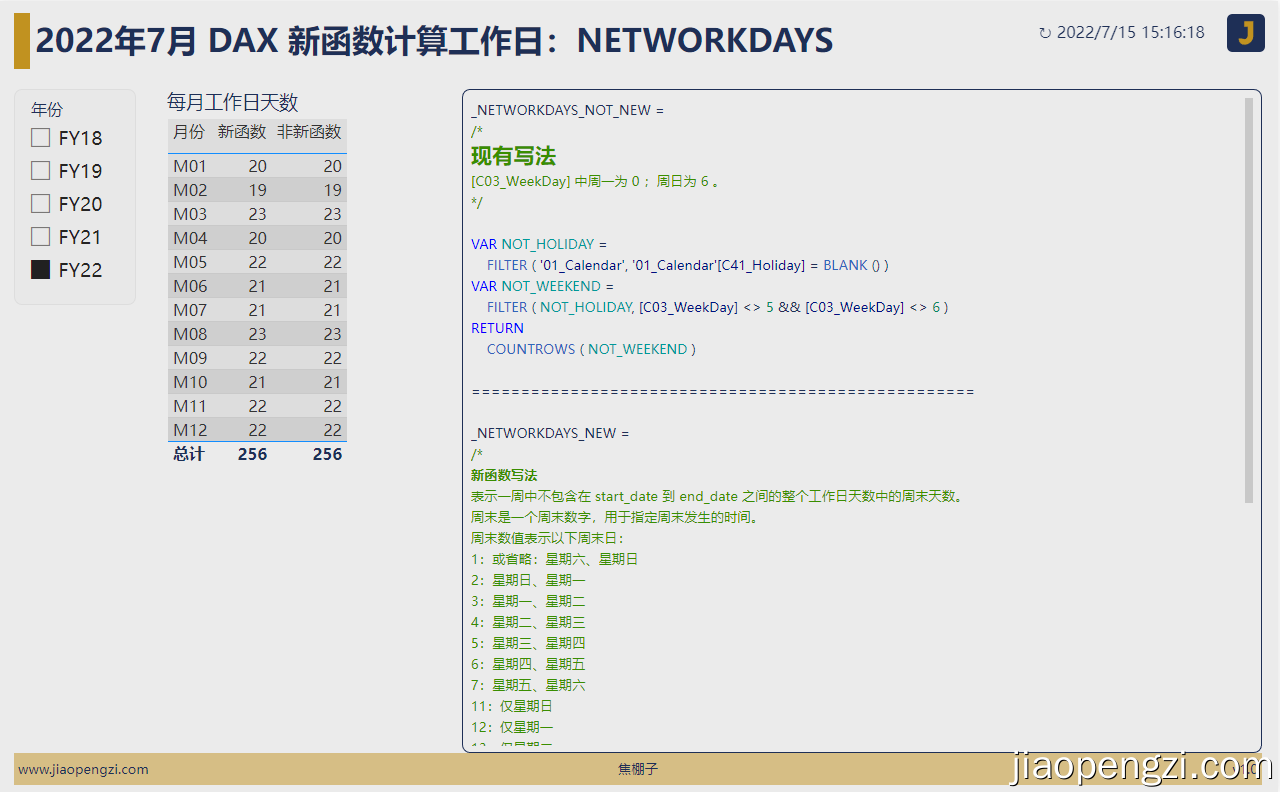1280x792 pixels.
Task: Click the line 11：仅星期日
Action: 512,706
